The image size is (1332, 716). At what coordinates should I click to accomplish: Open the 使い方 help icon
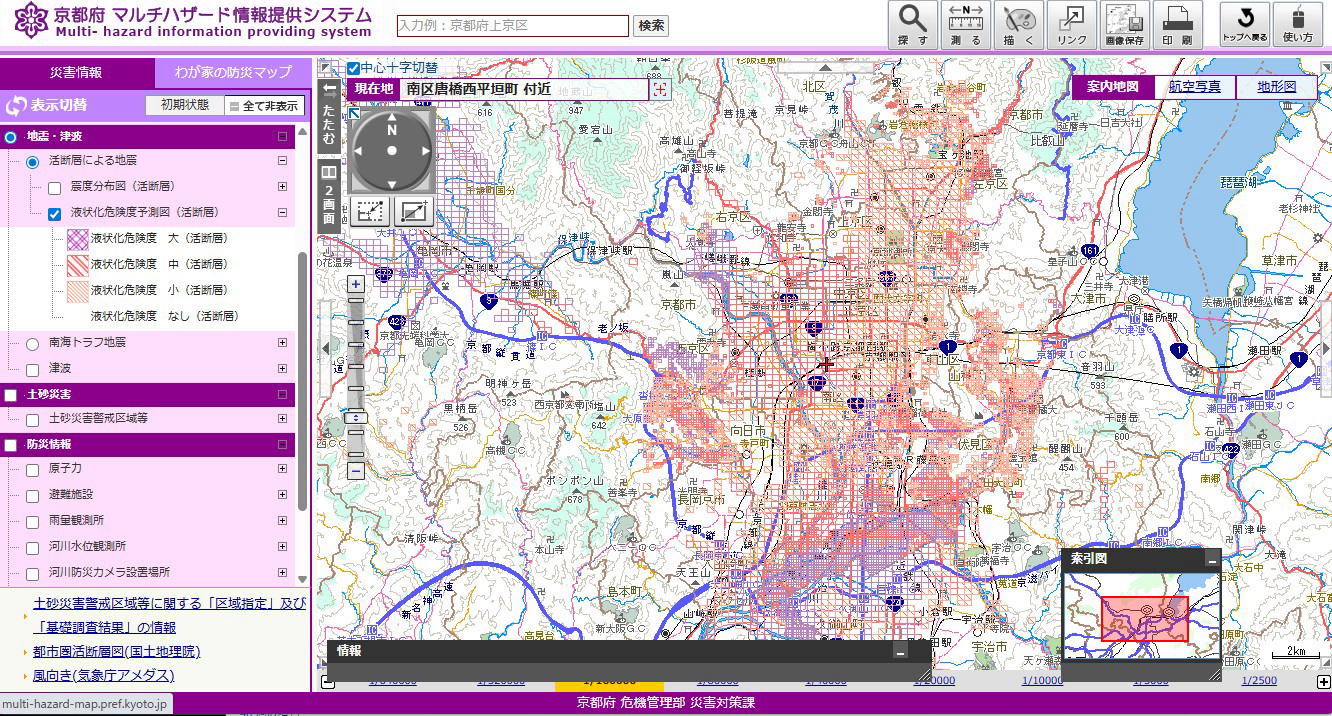1297,25
